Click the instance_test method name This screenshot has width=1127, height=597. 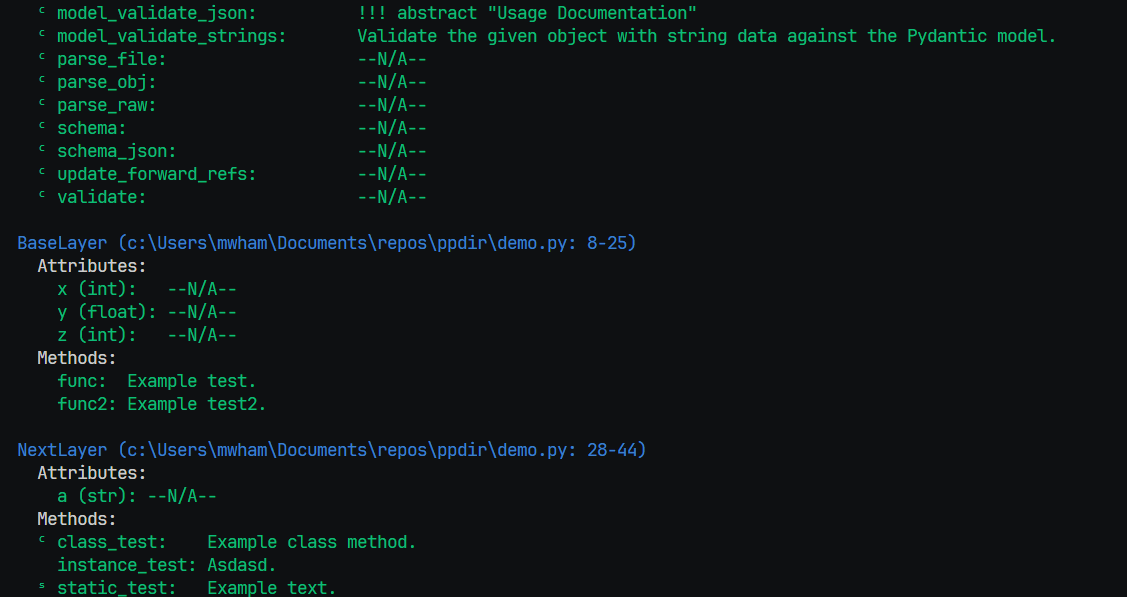click(x=121, y=565)
